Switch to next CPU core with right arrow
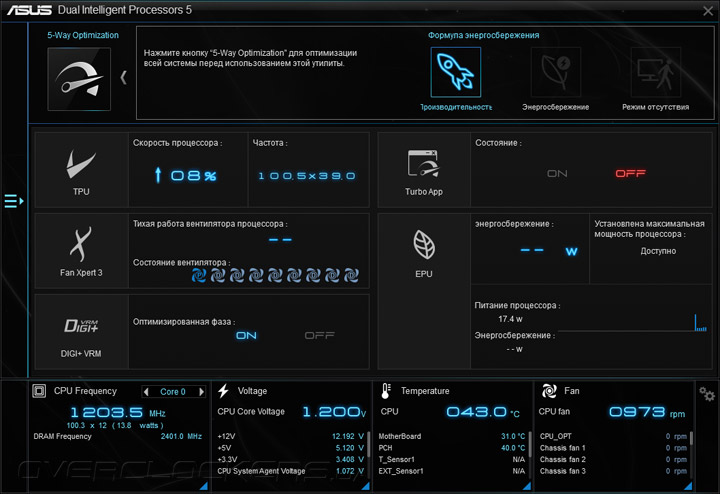The width and height of the screenshot is (720, 494). [201, 392]
